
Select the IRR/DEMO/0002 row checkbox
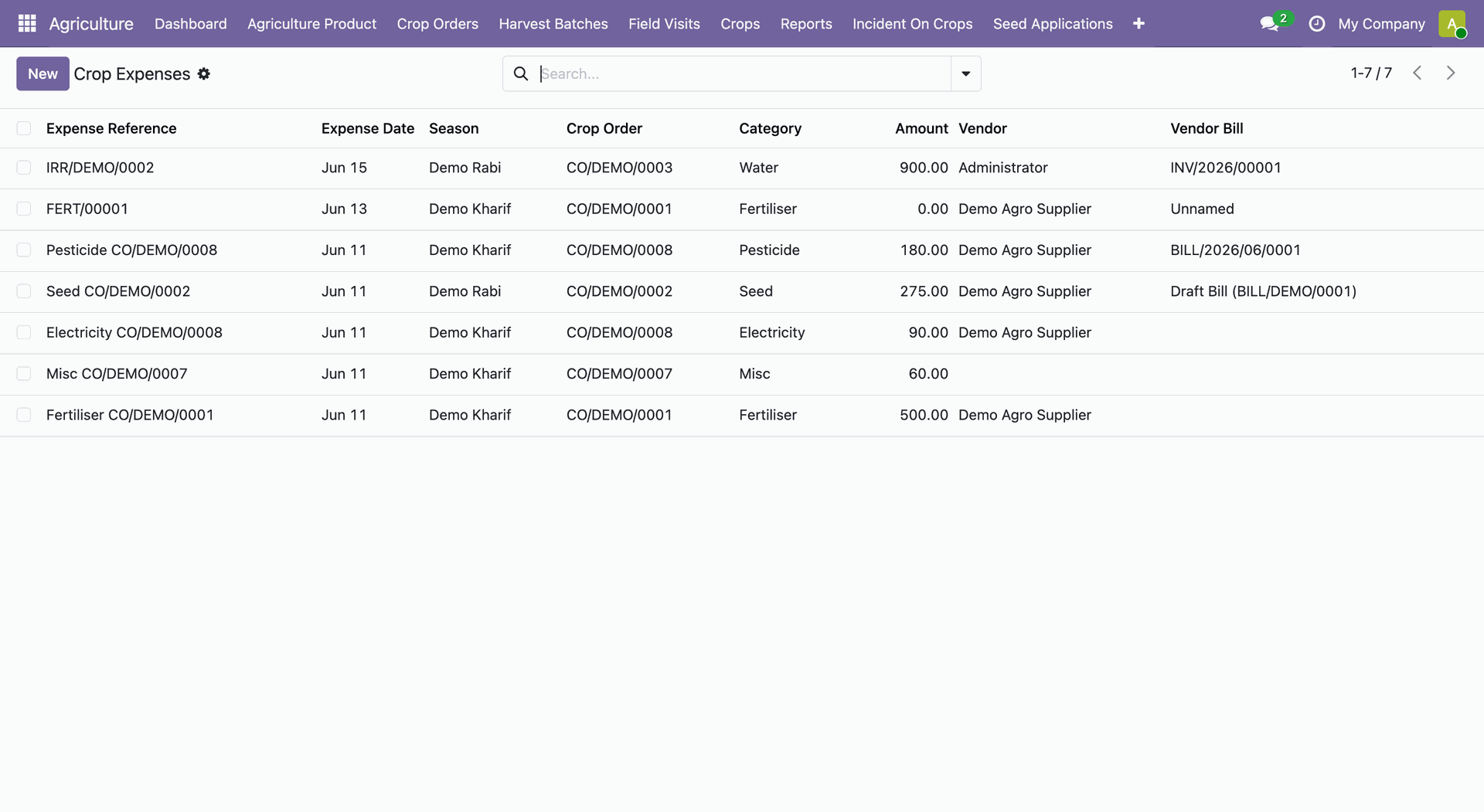24,168
